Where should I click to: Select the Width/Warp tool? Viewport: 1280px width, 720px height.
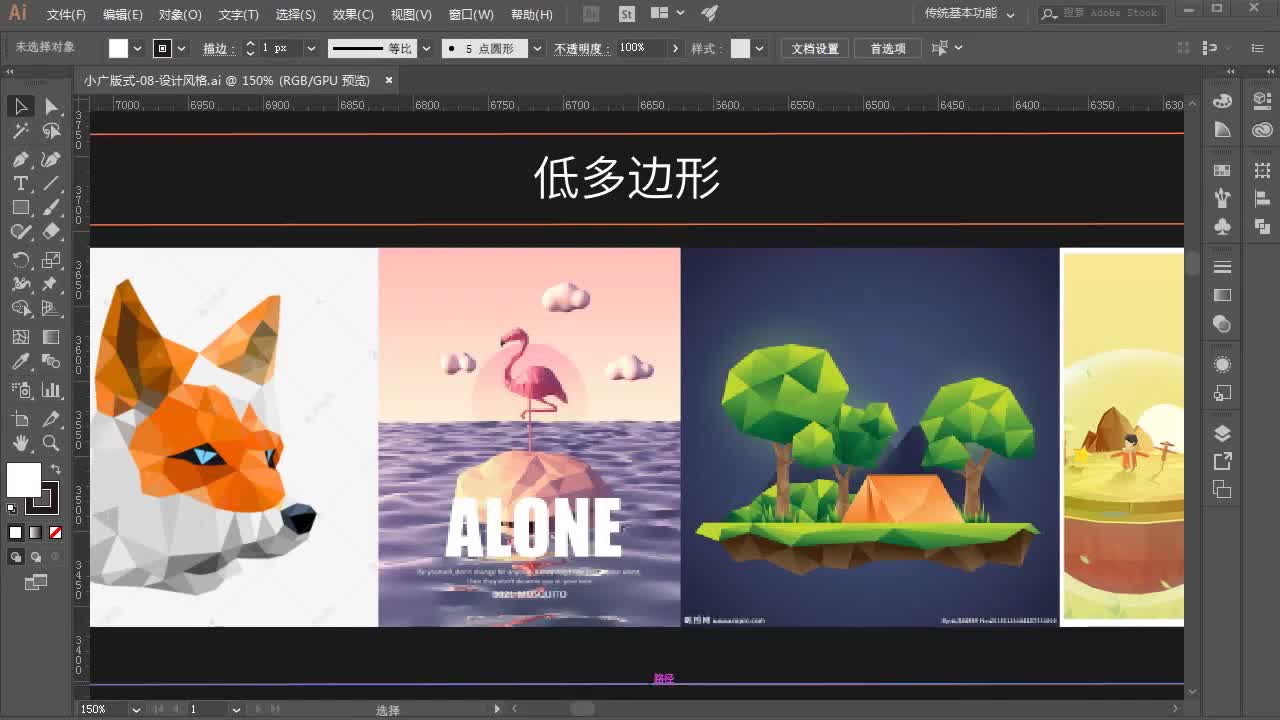(x=20, y=284)
